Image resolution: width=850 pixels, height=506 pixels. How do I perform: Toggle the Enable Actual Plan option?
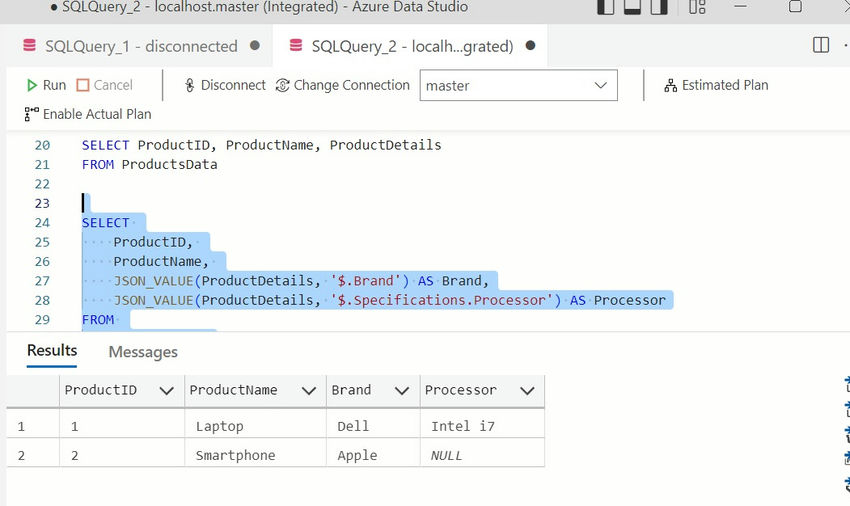tap(88, 114)
